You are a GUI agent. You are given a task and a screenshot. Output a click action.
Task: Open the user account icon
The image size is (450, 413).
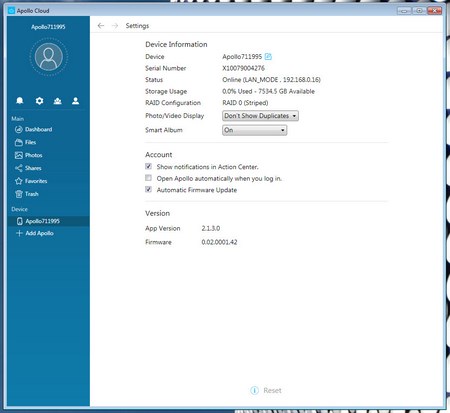pos(76,101)
